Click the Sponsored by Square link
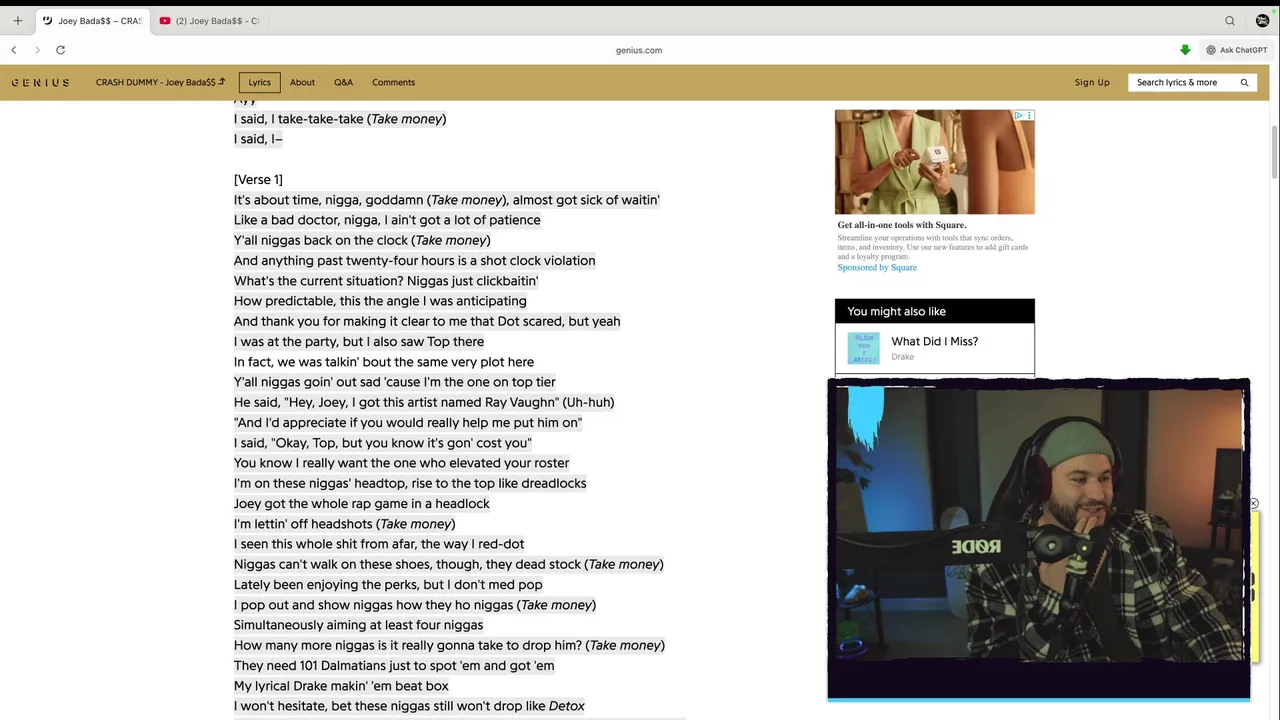The width and height of the screenshot is (1280, 720). pyautogui.click(x=877, y=267)
